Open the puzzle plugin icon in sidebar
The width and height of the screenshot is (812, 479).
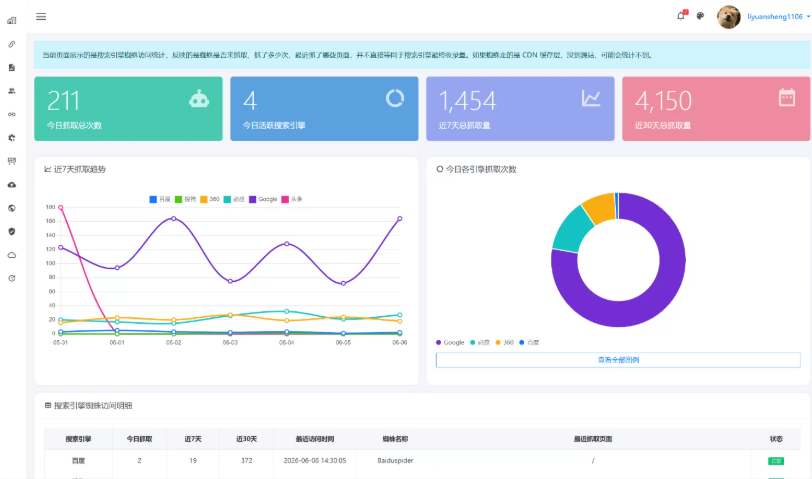coord(11,138)
